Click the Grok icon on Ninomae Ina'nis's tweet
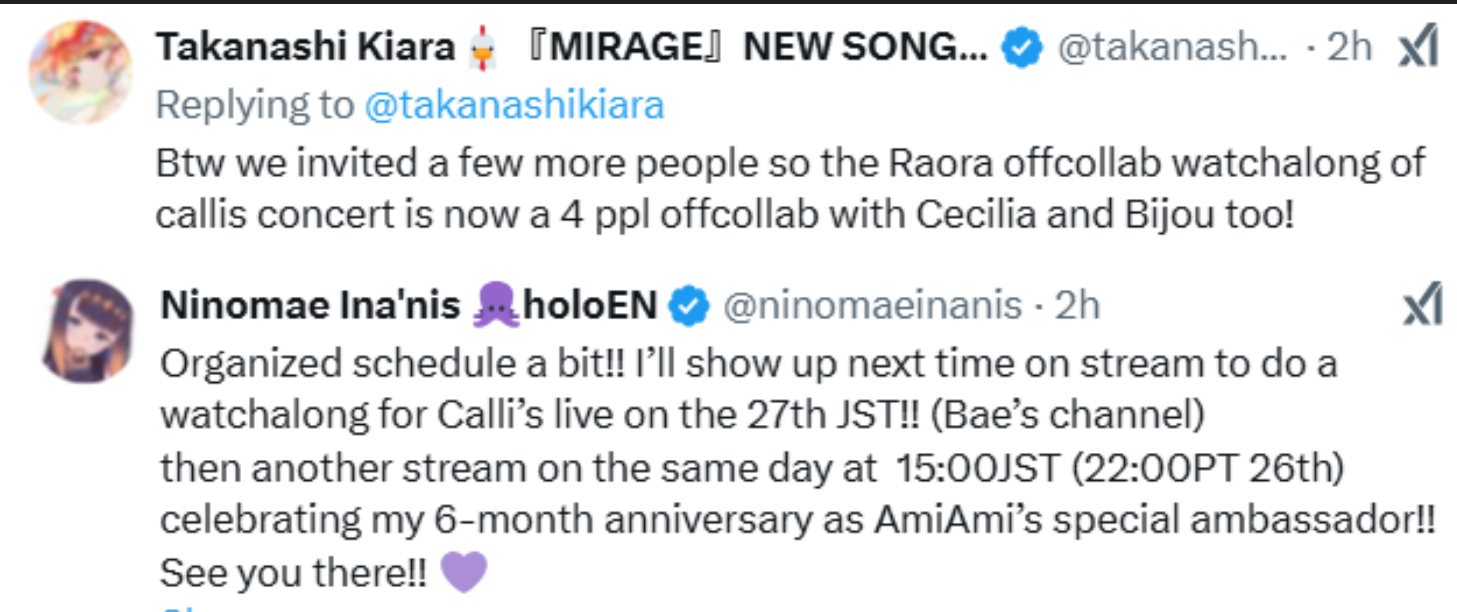The height and width of the screenshot is (612, 1457). pos(1421,305)
